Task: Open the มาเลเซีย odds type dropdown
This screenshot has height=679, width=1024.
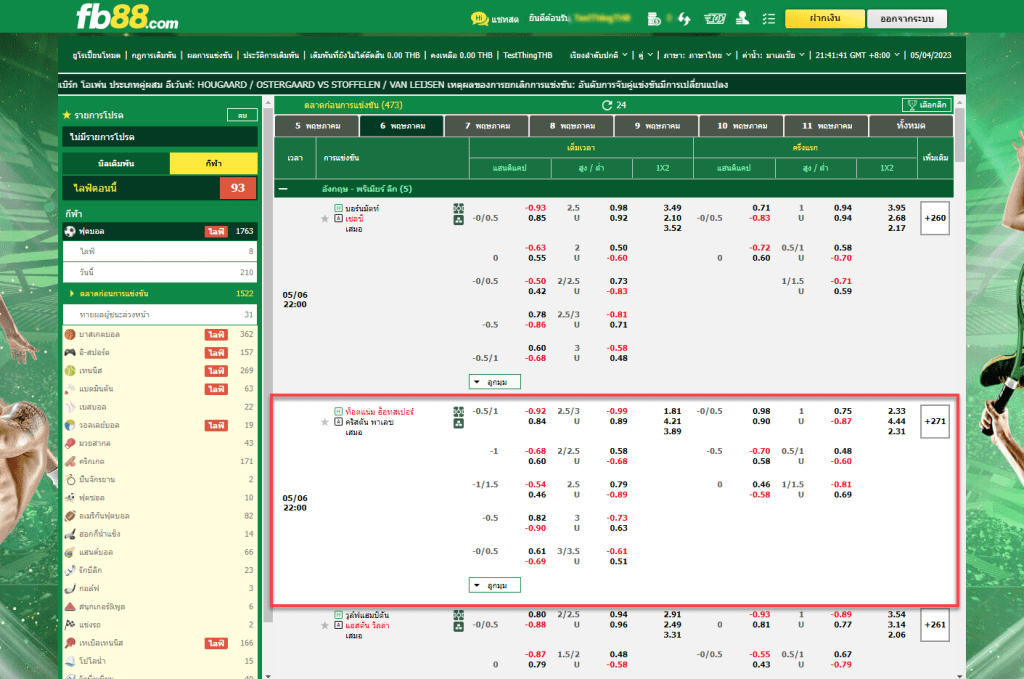Action: (x=779, y=55)
